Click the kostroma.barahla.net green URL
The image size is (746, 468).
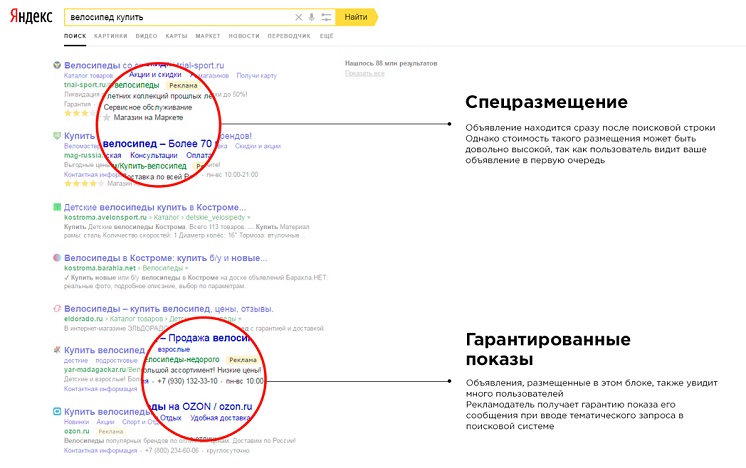tap(100, 268)
